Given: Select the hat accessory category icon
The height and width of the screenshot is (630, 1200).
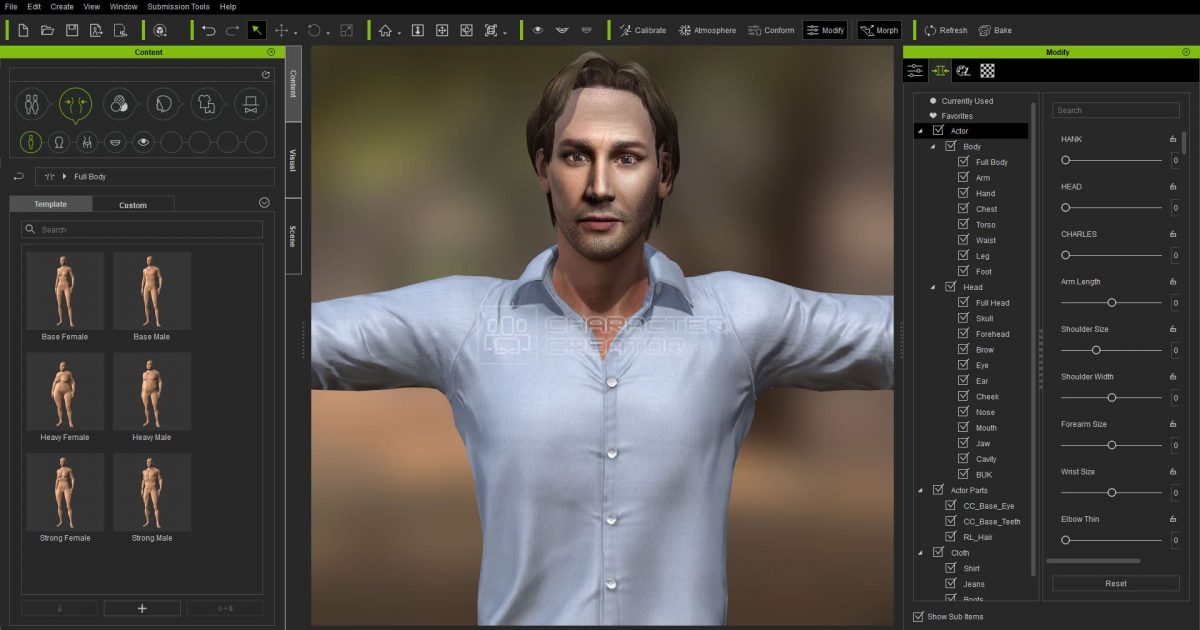Looking at the screenshot, I should coord(250,102).
